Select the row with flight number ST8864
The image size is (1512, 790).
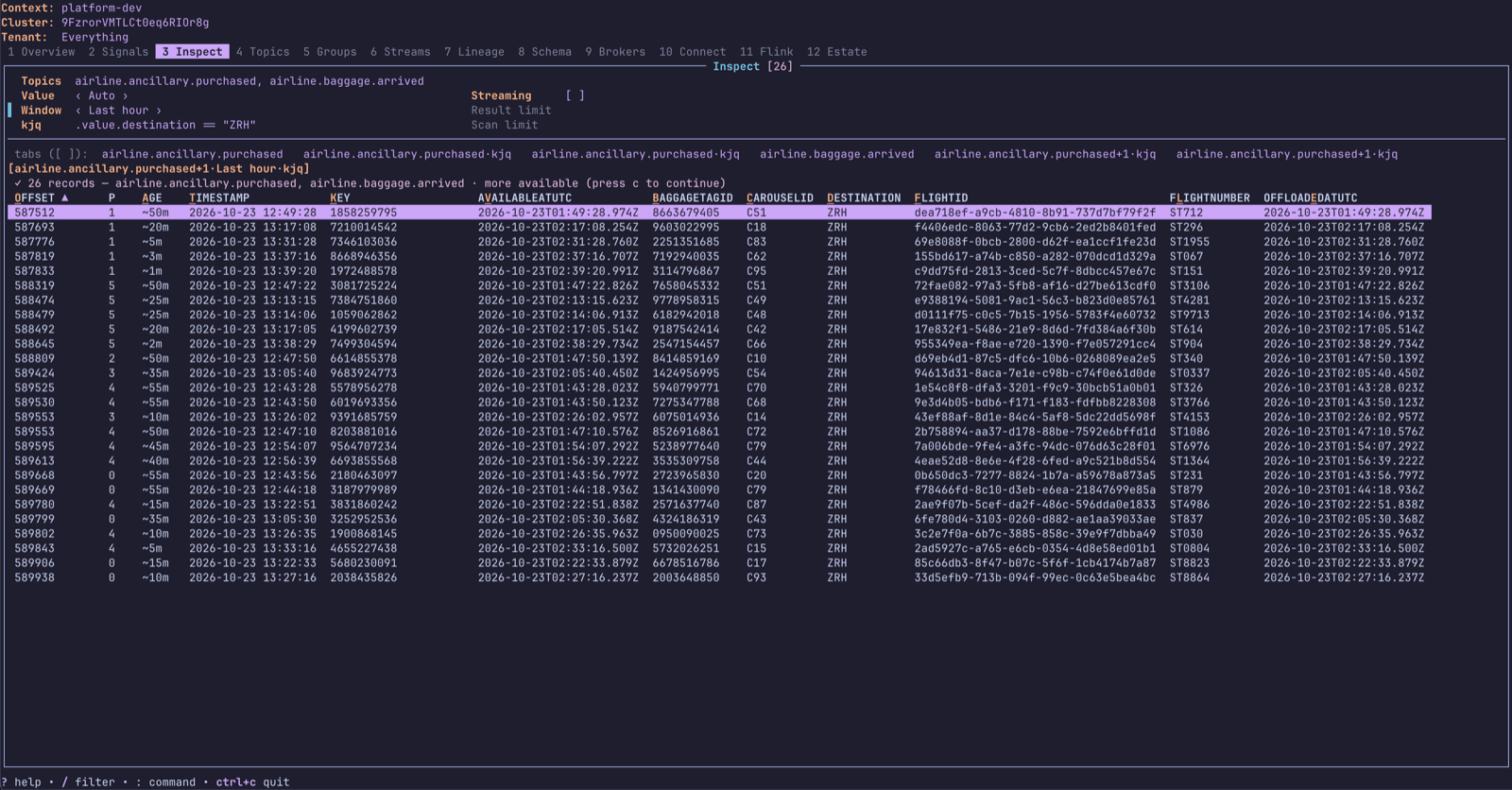719,577
